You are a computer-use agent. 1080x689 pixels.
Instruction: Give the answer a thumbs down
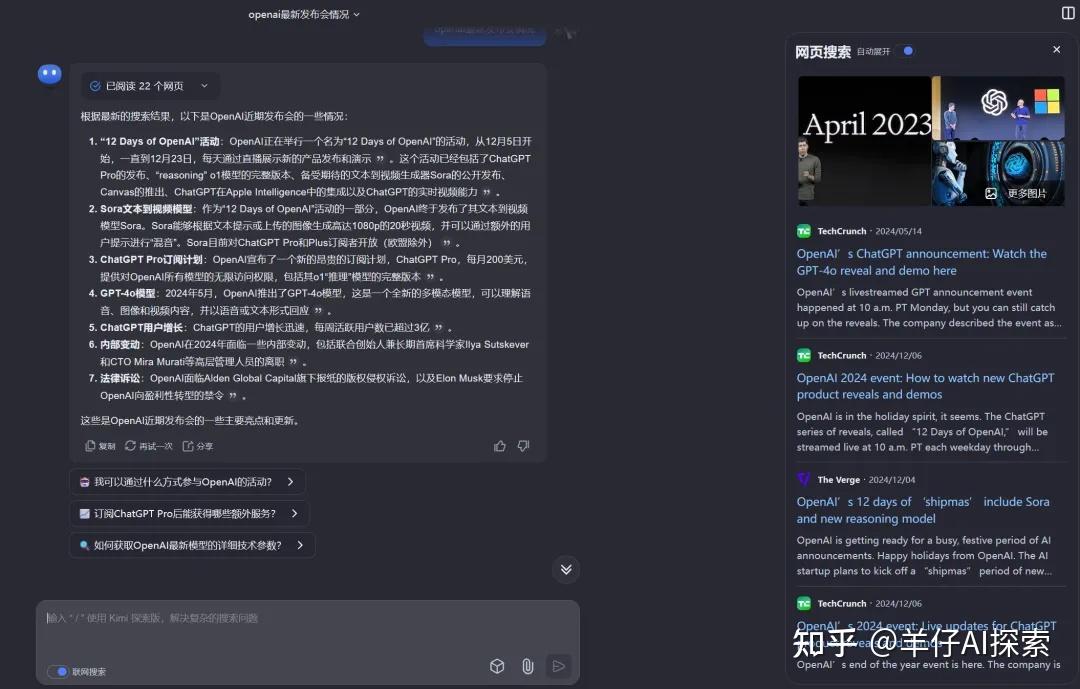523,446
